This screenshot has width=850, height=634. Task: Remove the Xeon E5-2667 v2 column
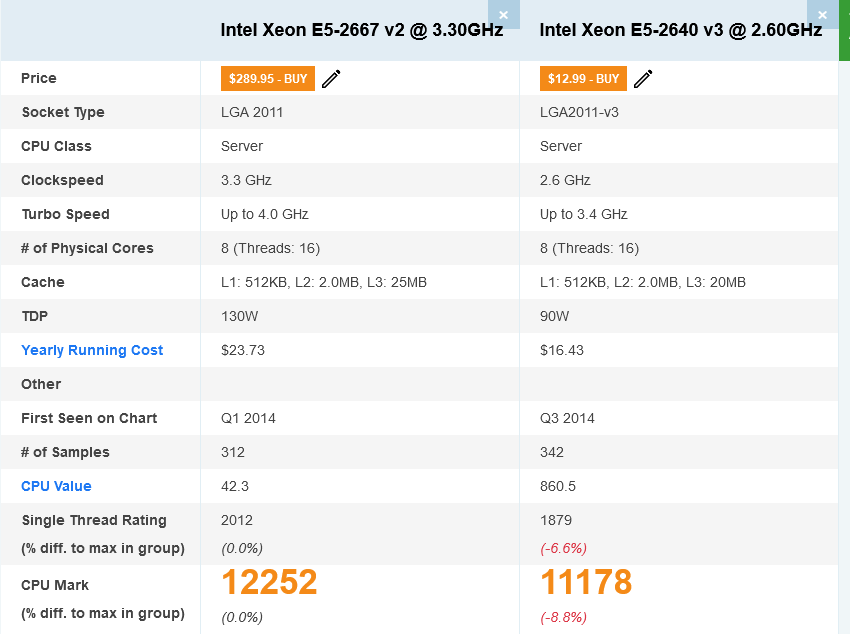pyautogui.click(x=503, y=14)
